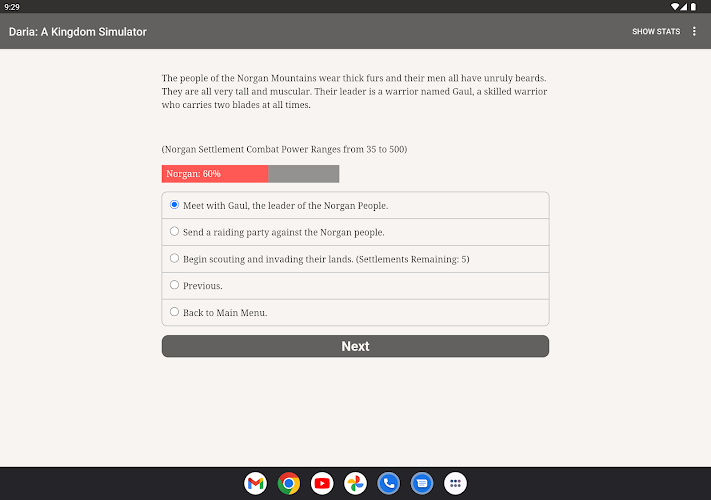Open Gmail from the dock

click(255, 483)
